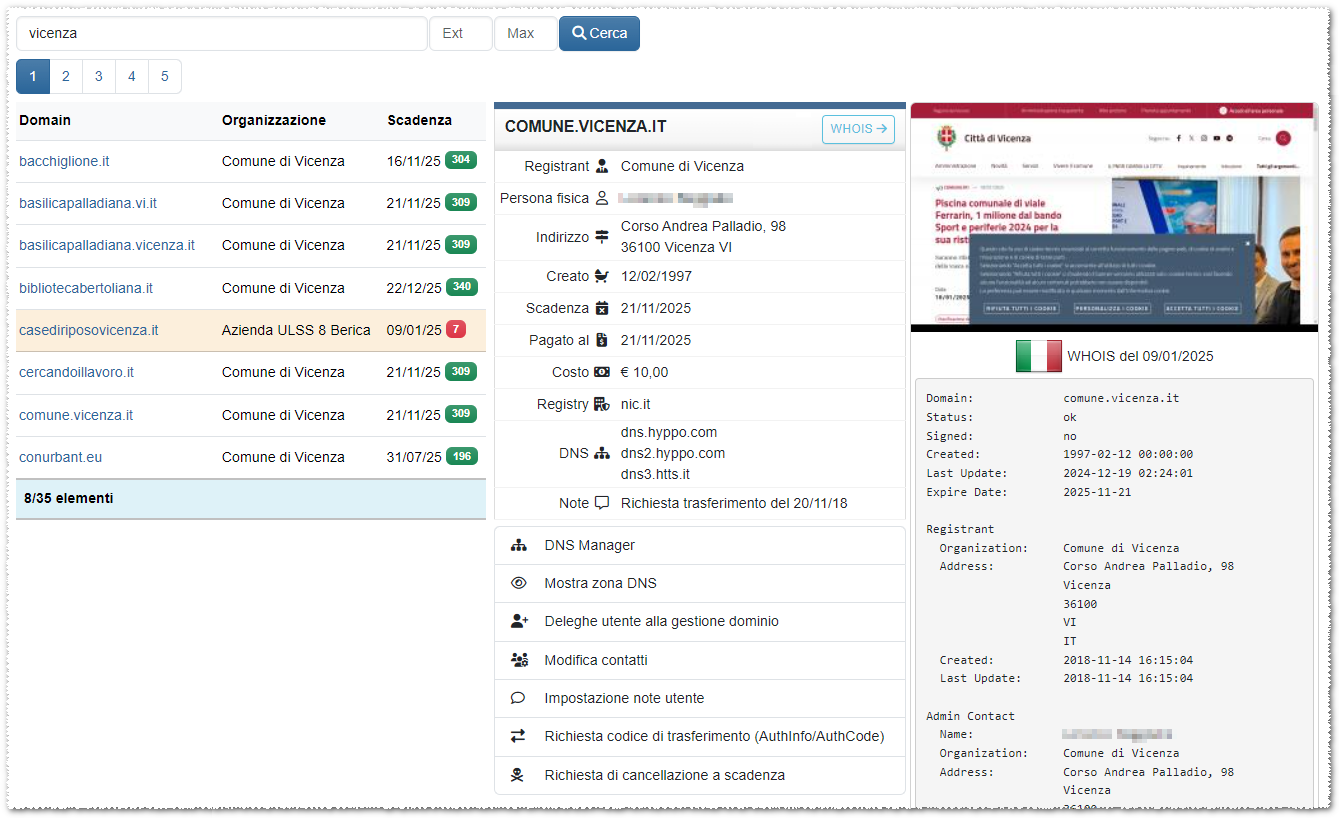Screen dimensions: 1339x818
Task: Click the Pagato al invoice icon
Action: [x=602, y=340]
